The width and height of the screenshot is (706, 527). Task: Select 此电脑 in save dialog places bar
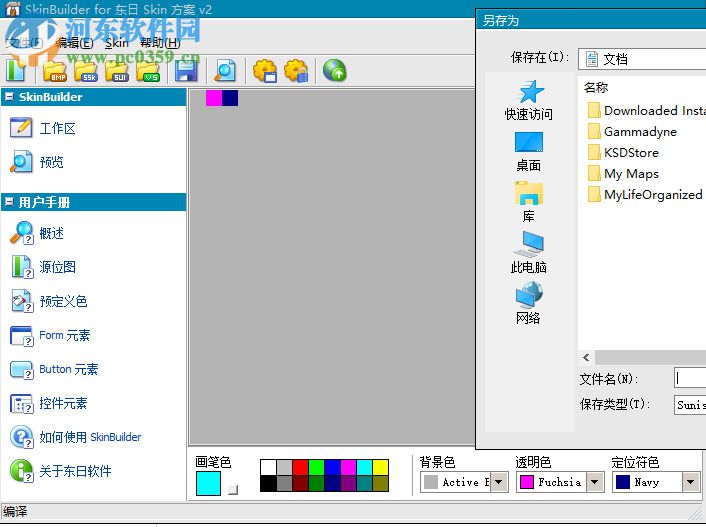click(x=529, y=253)
